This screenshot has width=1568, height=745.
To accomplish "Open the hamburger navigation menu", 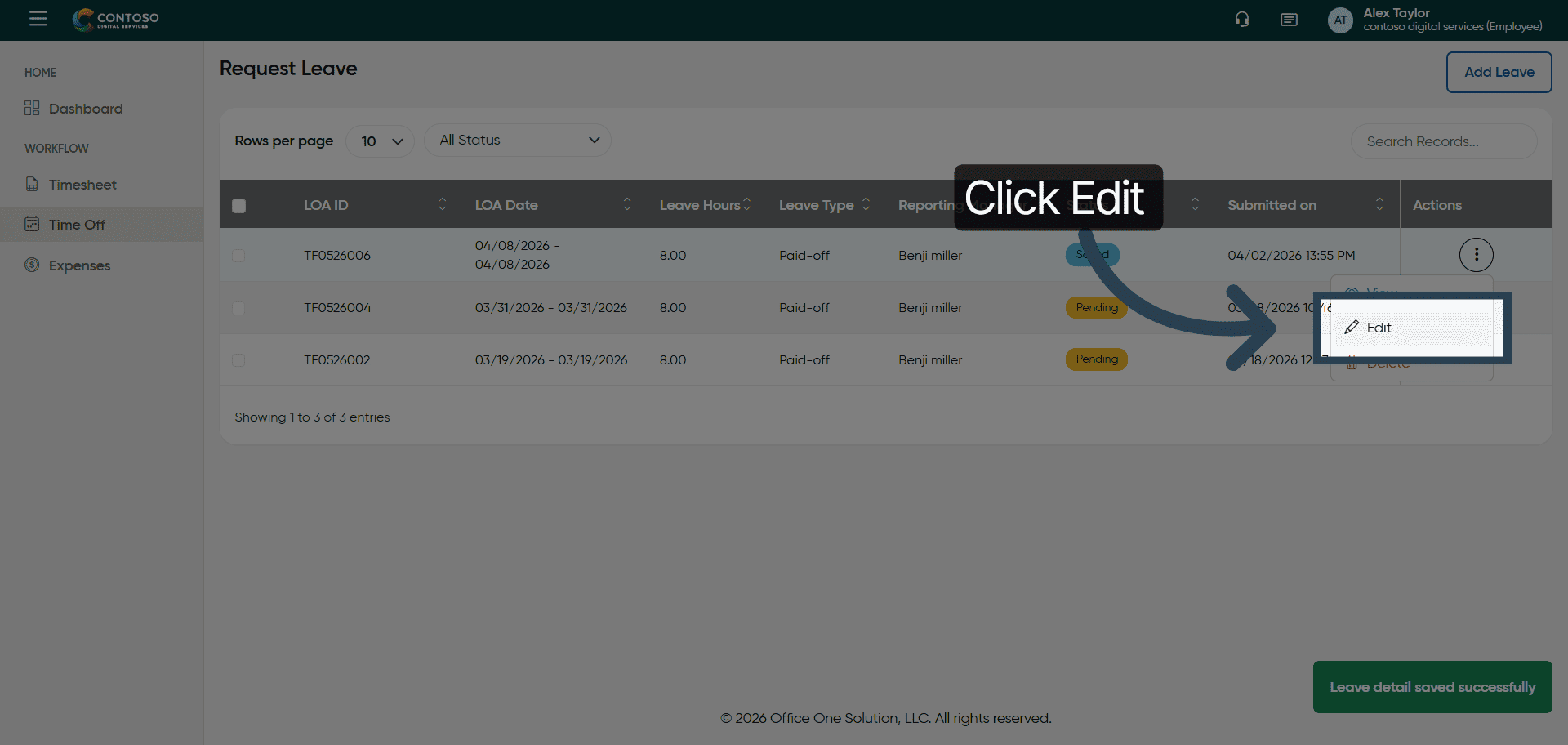I will tap(38, 19).
